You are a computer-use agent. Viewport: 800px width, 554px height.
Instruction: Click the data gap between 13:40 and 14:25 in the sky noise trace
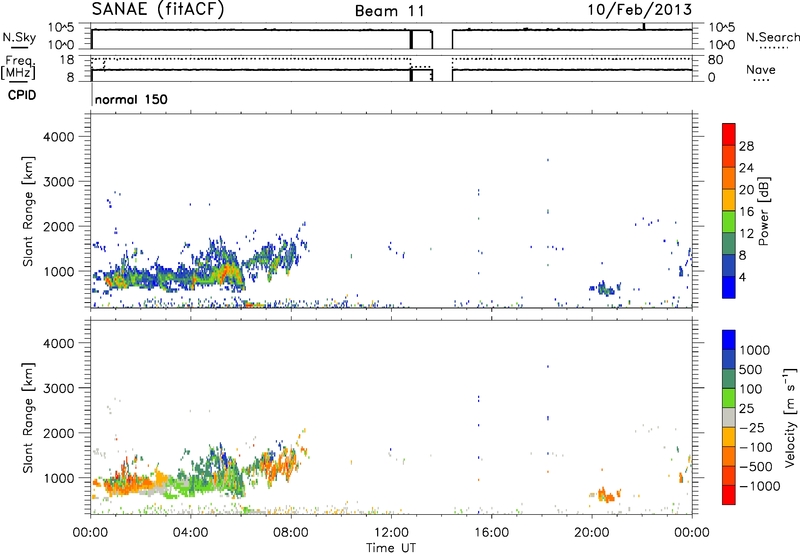pos(442,39)
